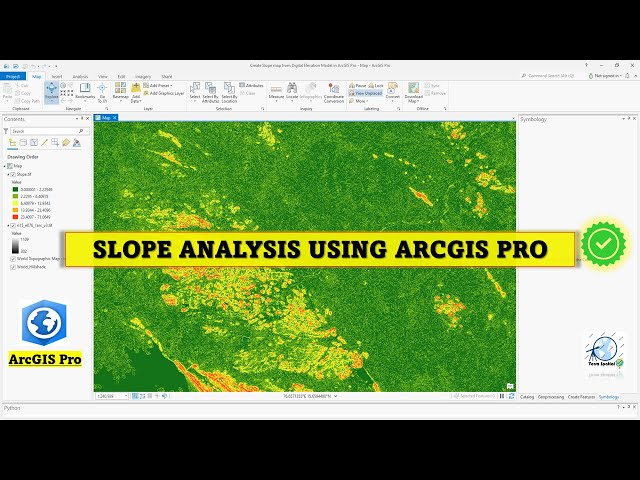Toggle View Unplaced labels
The height and width of the screenshot is (480, 640).
click(366, 93)
